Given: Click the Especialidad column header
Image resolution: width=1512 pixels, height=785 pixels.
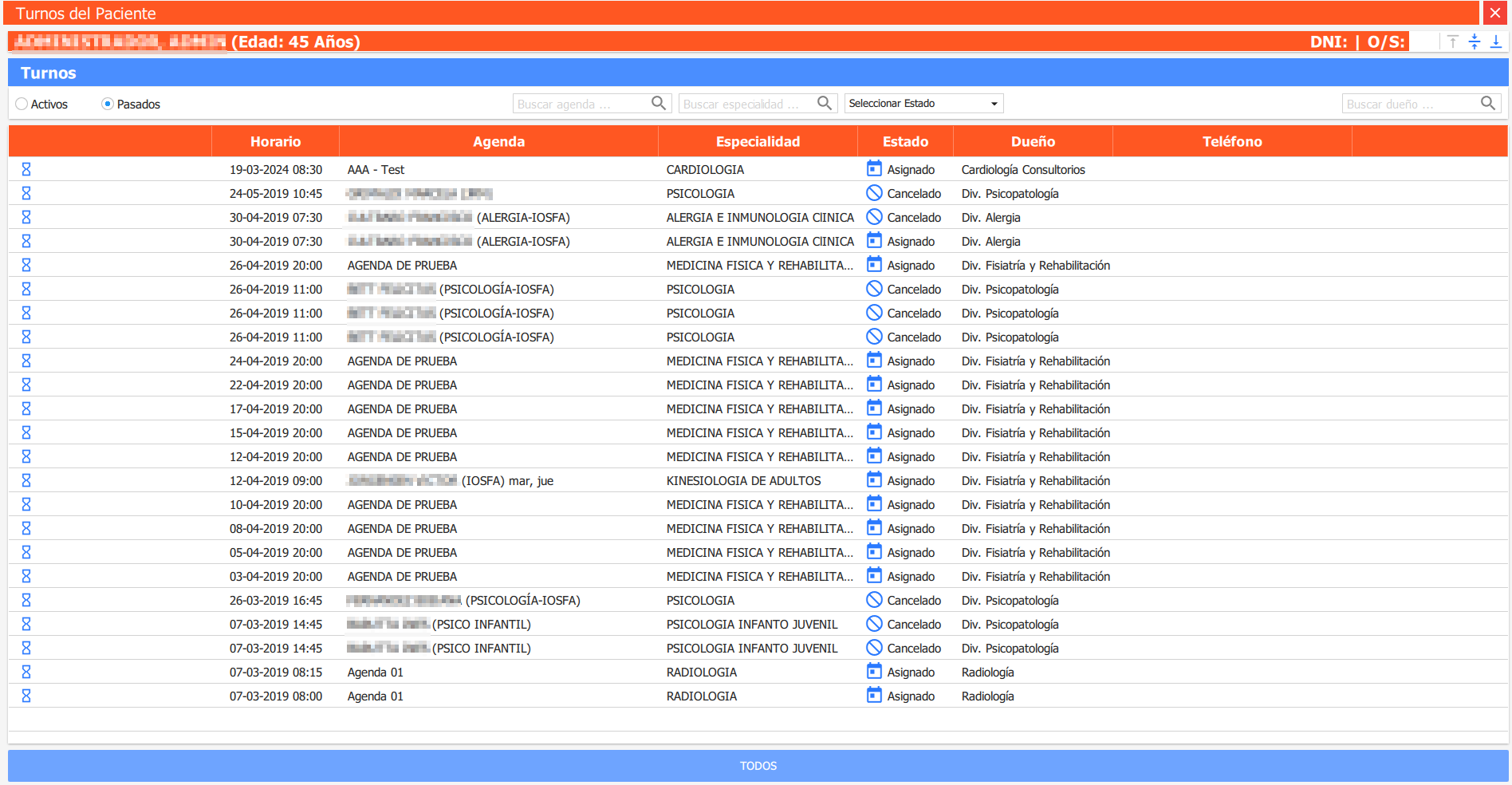Looking at the screenshot, I should [757, 141].
